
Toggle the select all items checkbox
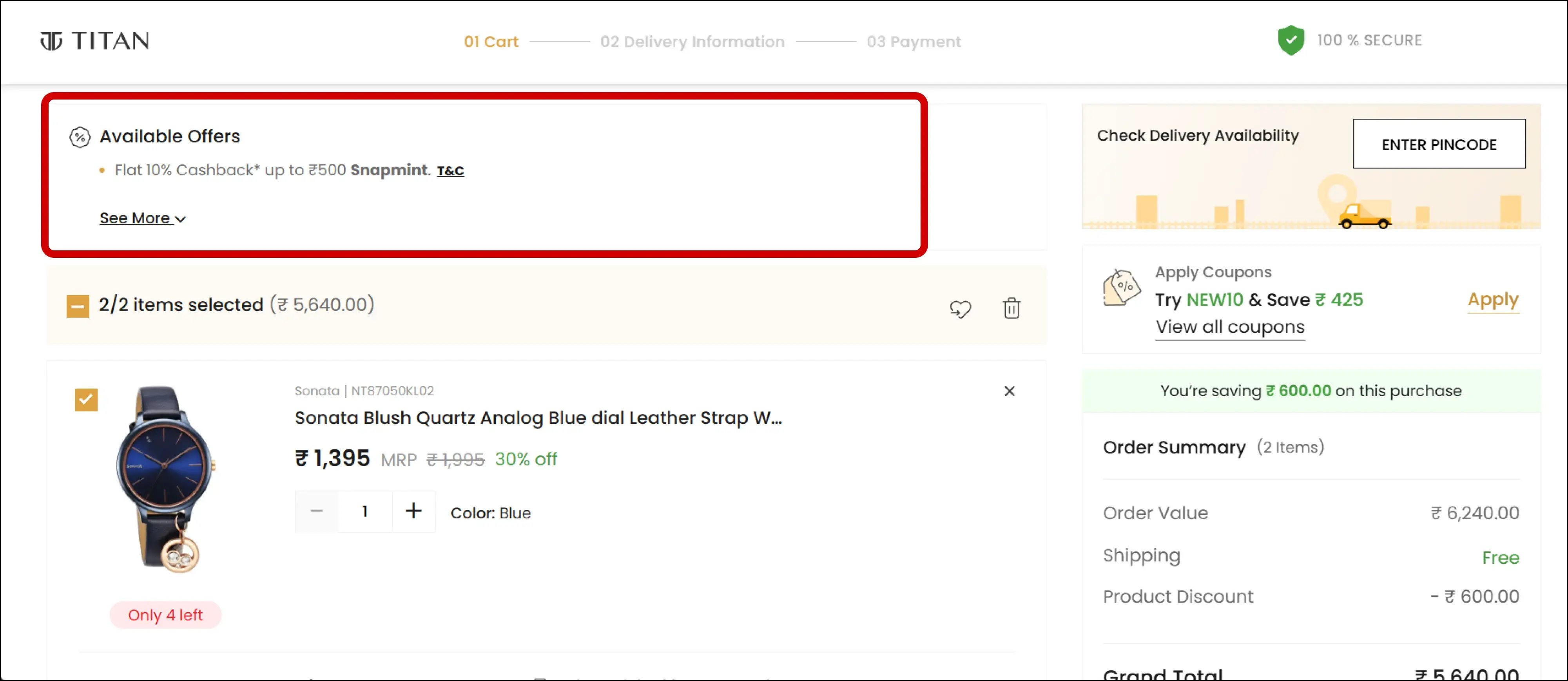tap(77, 306)
